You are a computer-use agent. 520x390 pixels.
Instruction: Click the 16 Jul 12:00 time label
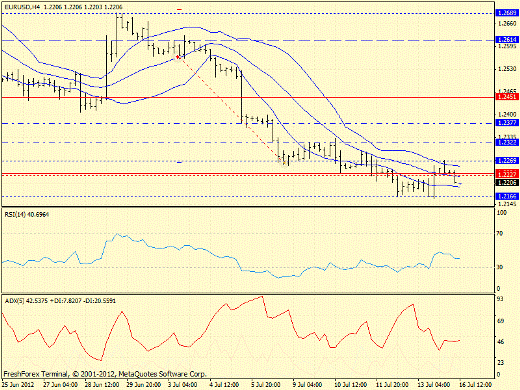[475, 385]
